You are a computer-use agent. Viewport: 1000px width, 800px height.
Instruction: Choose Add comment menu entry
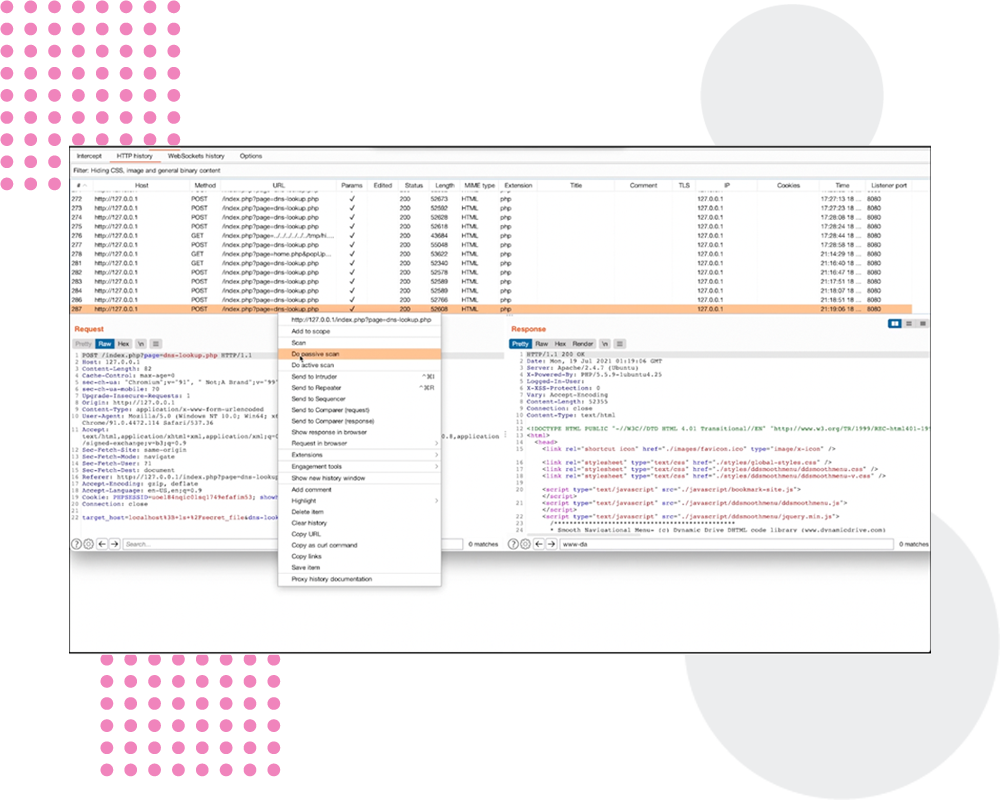pyautogui.click(x=360, y=490)
